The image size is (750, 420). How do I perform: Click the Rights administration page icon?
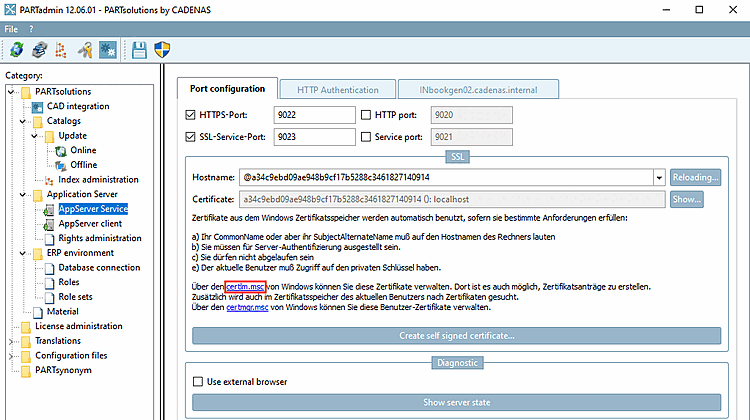tap(49, 239)
